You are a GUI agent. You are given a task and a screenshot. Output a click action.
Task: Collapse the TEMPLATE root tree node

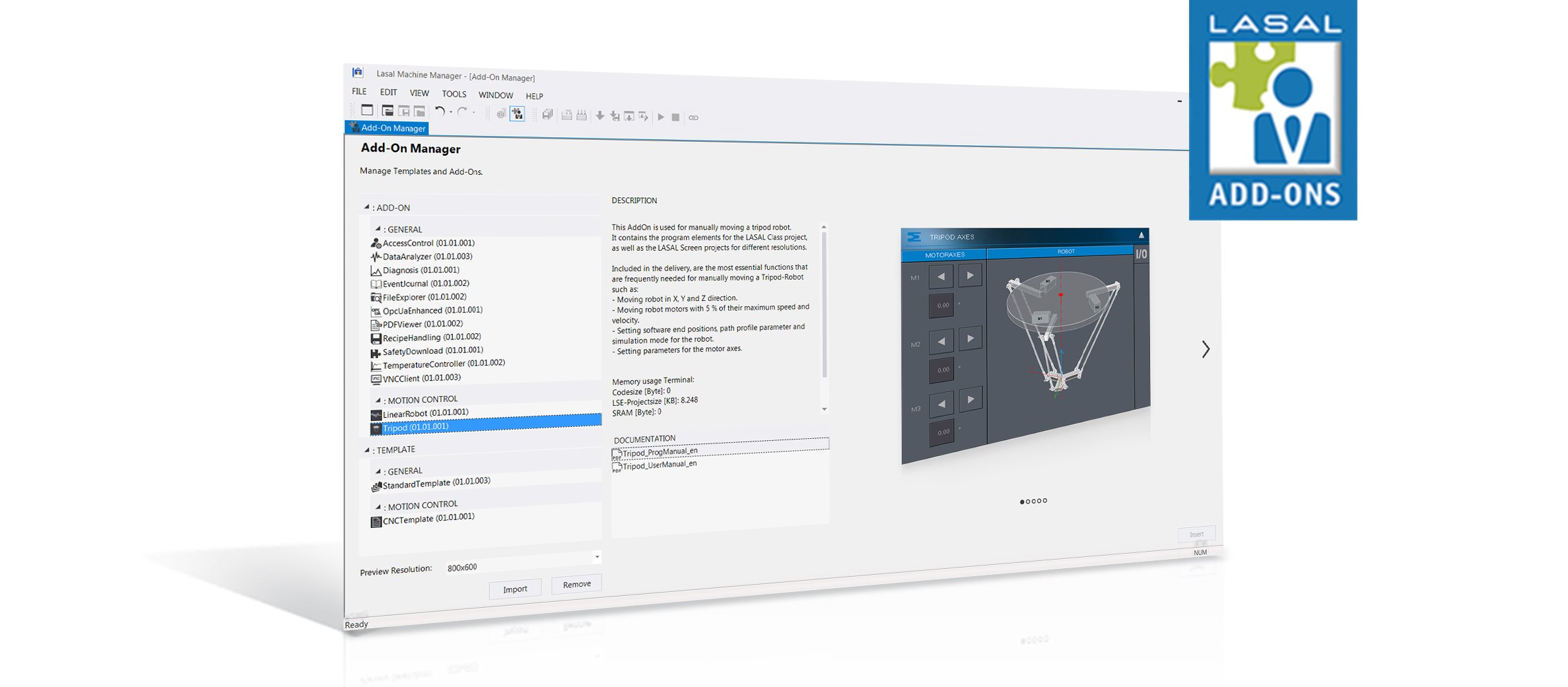[x=366, y=449]
